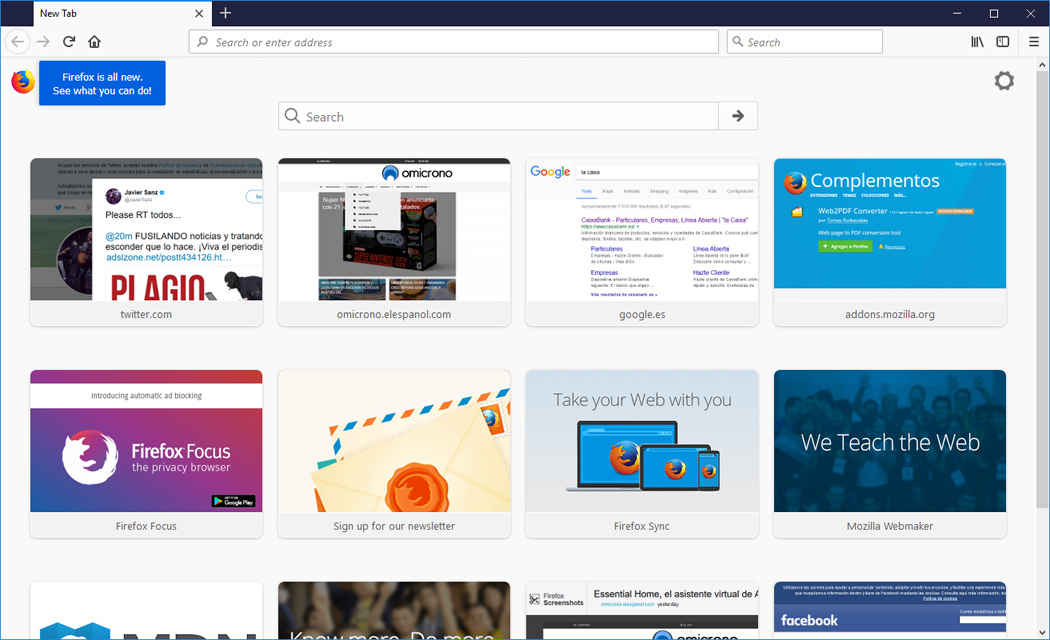Viewport: 1050px width, 640px height.
Task: Click the magnifier in the address bar
Action: [x=202, y=41]
